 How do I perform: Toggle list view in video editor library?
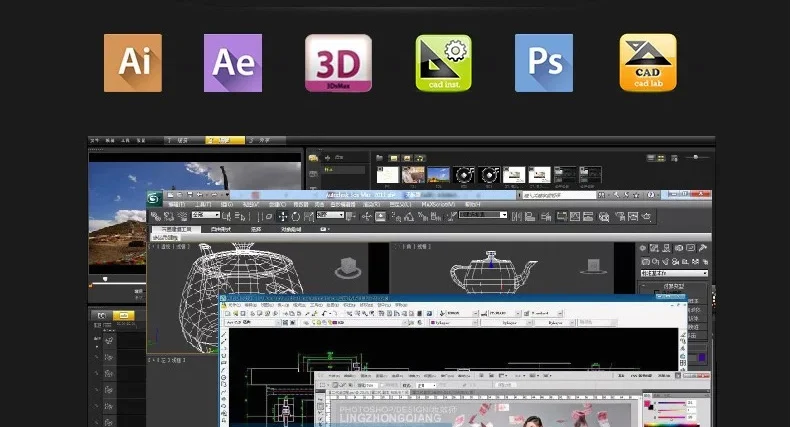pos(651,158)
